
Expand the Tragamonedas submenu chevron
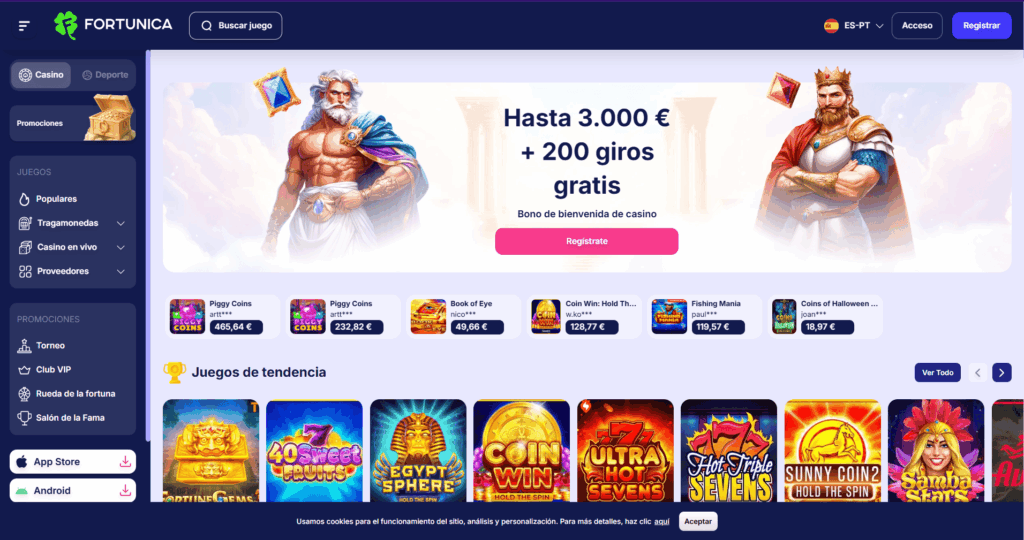pyautogui.click(x=121, y=223)
